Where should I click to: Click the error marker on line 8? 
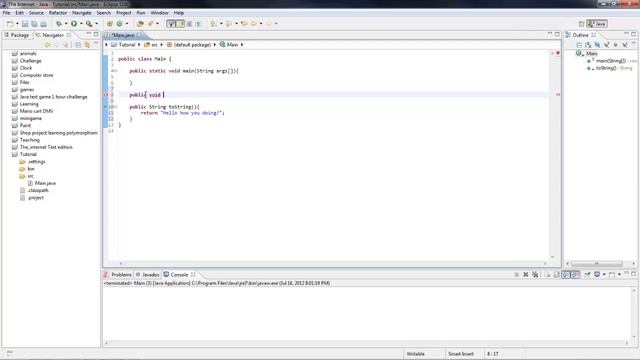(x=106, y=95)
